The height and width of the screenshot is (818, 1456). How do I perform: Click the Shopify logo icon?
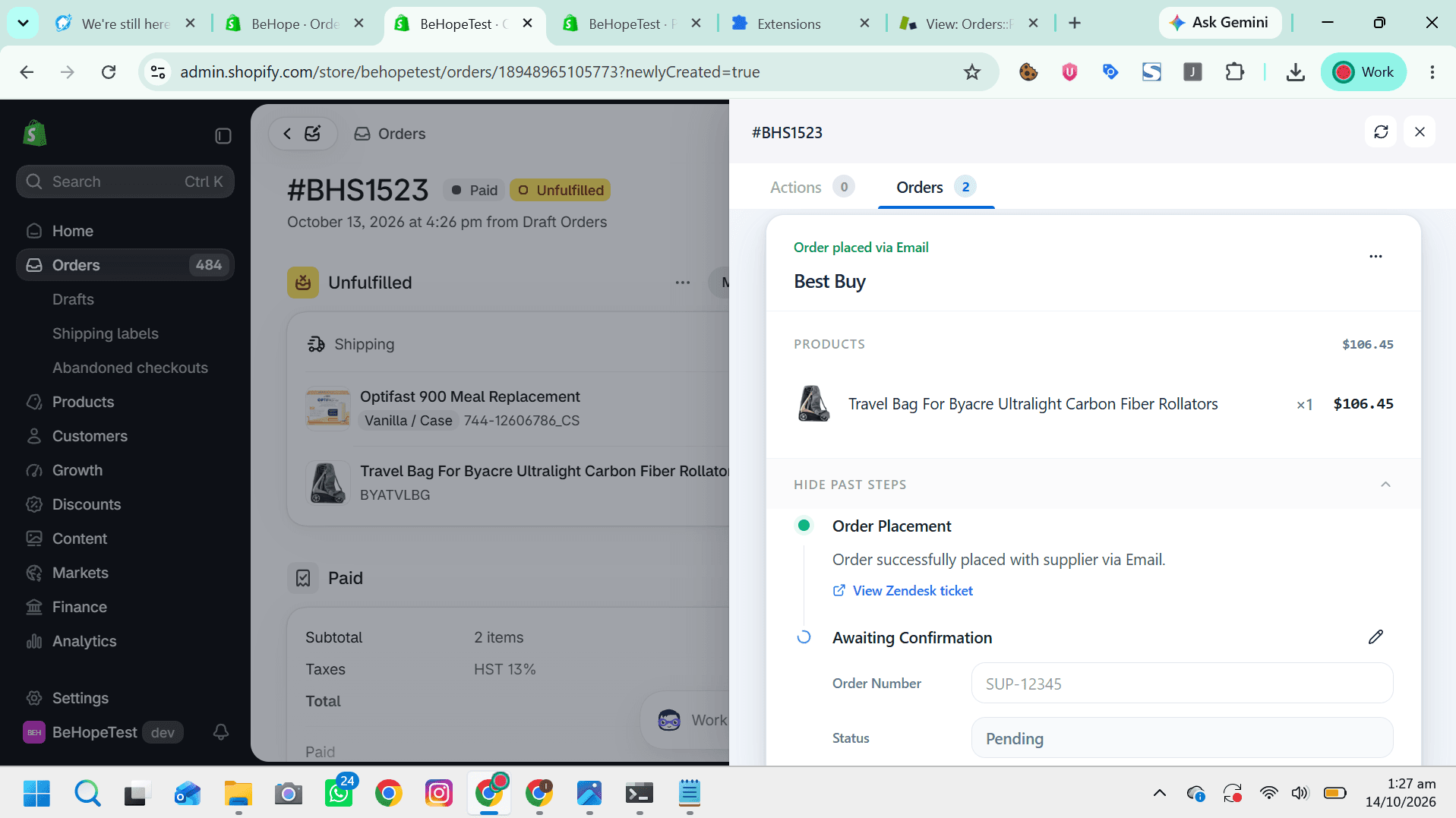[x=34, y=134]
